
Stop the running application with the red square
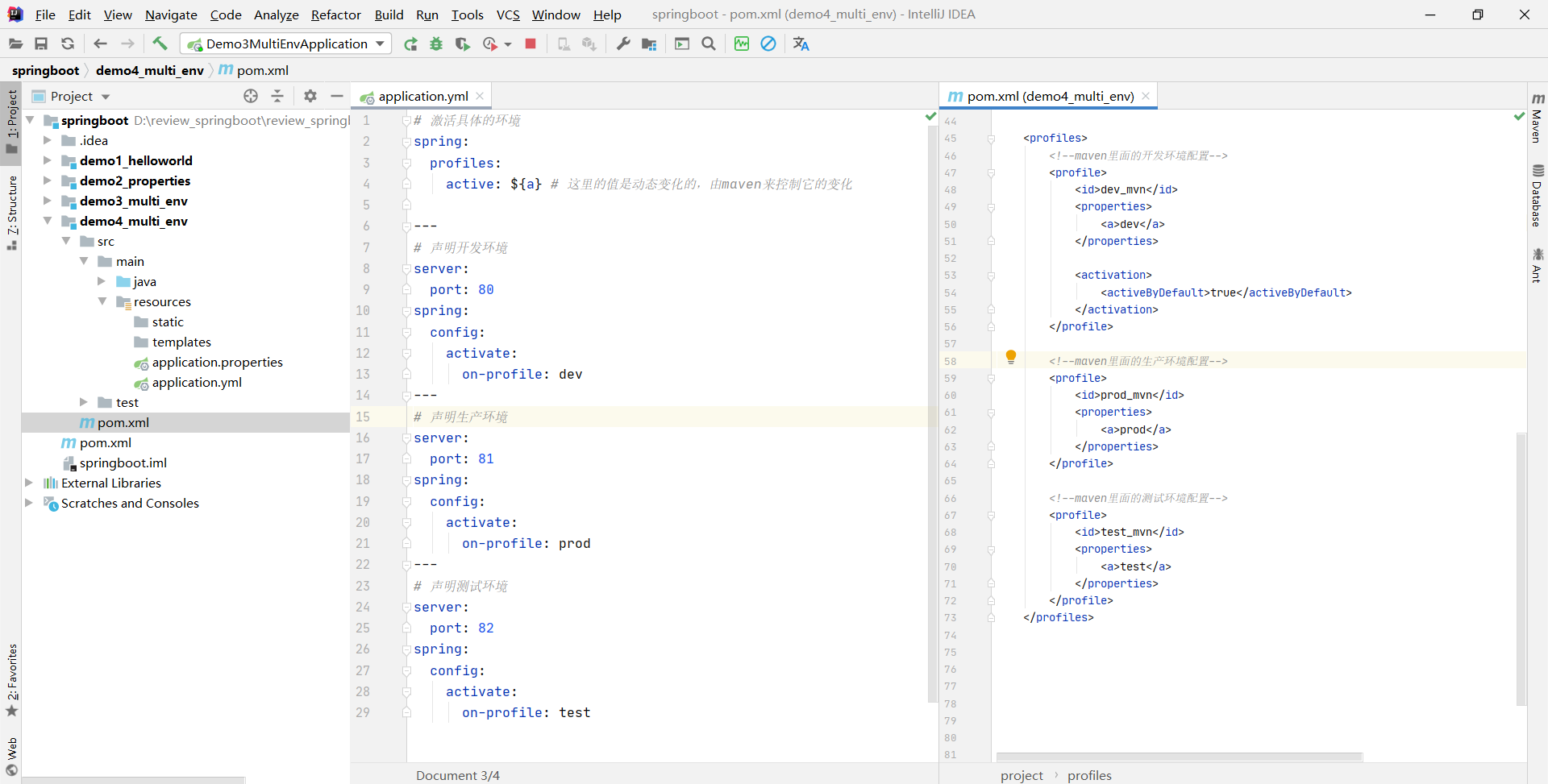(531, 44)
